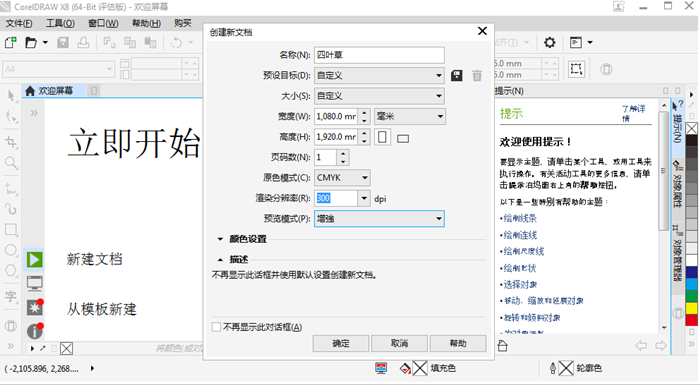This screenshot has width=700, height=385.
Task: Open the CMYK primary color mode dropdown
Action: point(342,178)
